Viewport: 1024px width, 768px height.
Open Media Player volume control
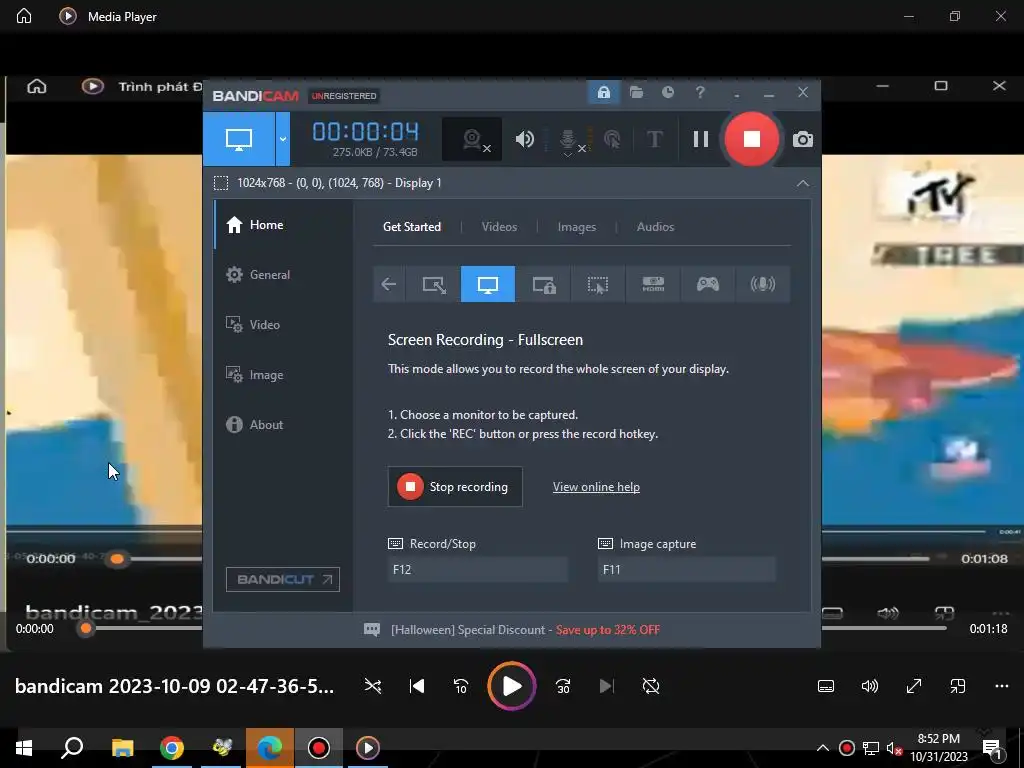[x=870, y=686]
